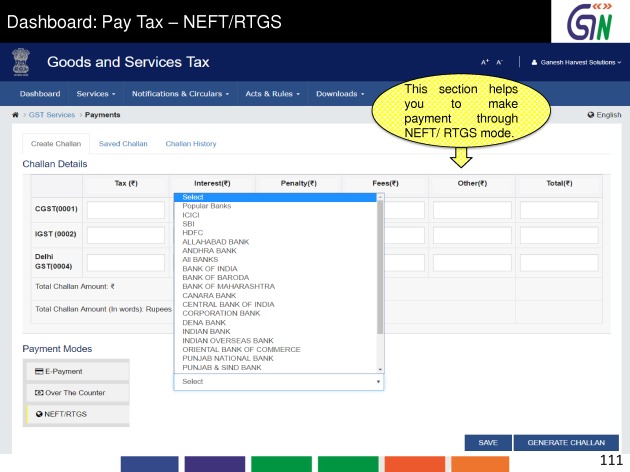The width and height of the screenshot is (630, 472).
Task: Click the card icon of E-Payment
Action: [x=39, y=371]
